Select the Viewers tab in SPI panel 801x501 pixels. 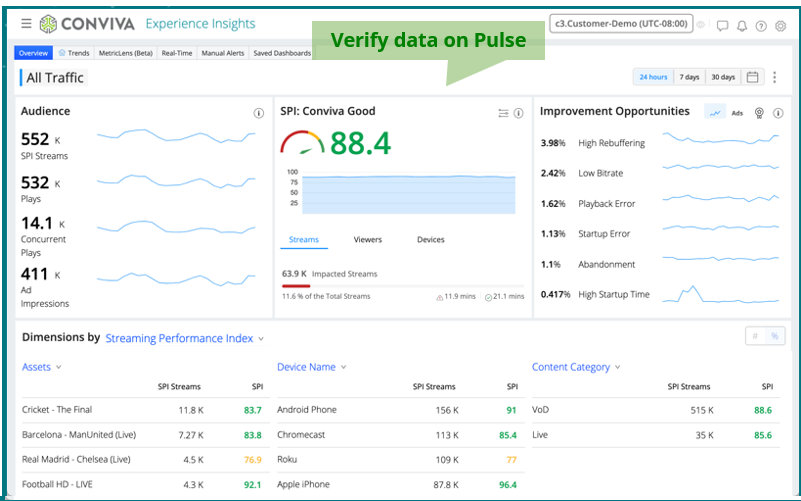click(x=367, y=240)
